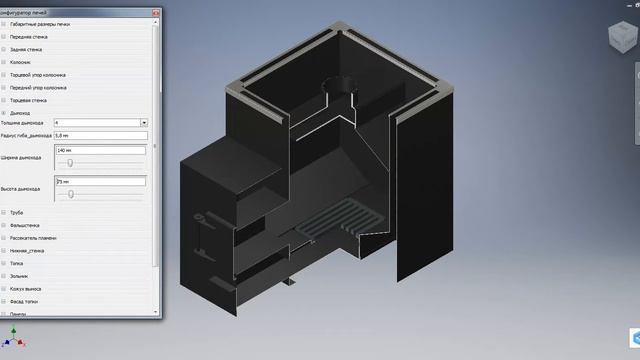Expand the Задняя стенка section
This screenshot has height=360, width=640.
coord(4,49)
